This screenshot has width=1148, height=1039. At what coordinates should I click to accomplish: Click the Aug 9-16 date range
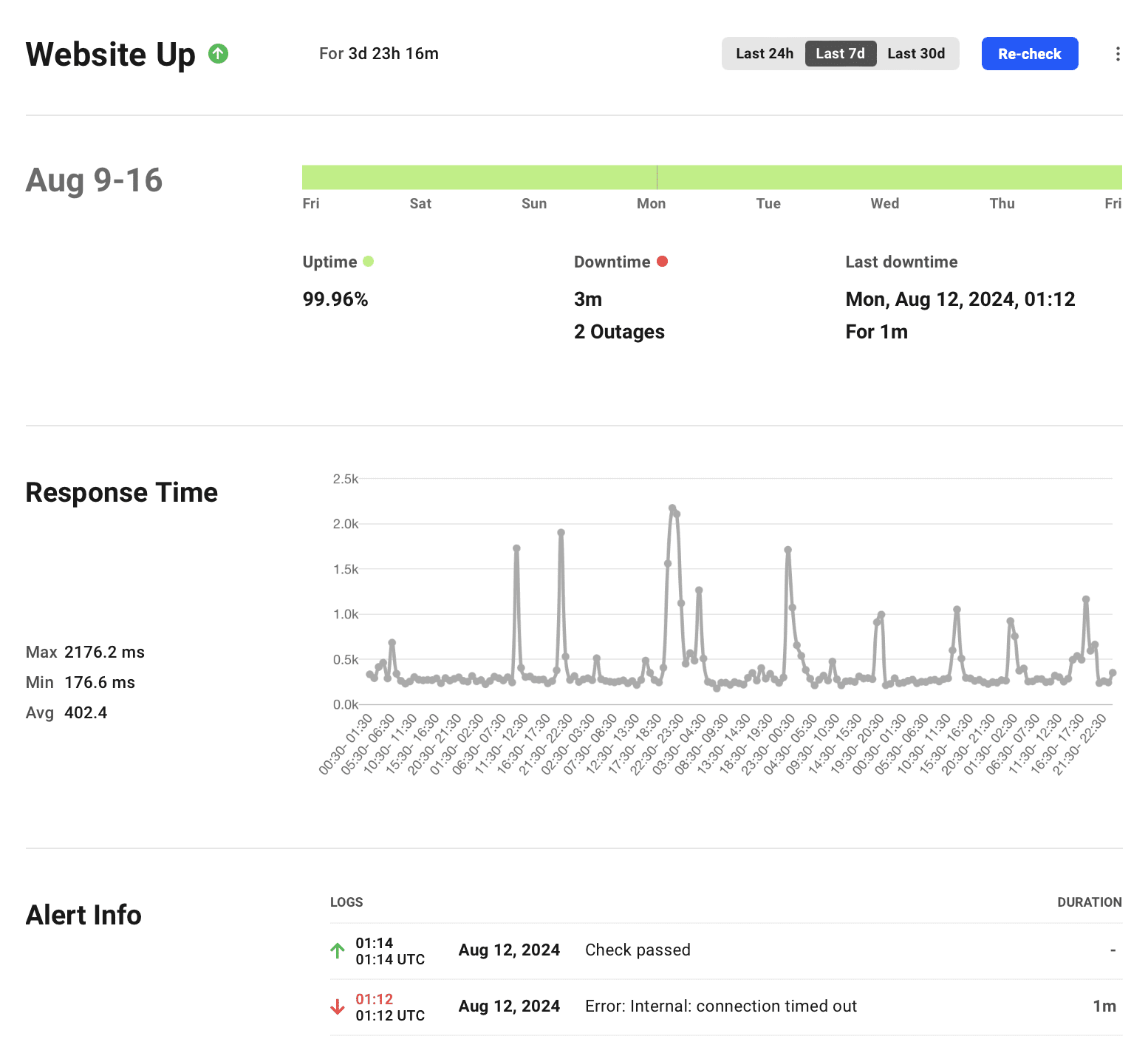(94, 180)
